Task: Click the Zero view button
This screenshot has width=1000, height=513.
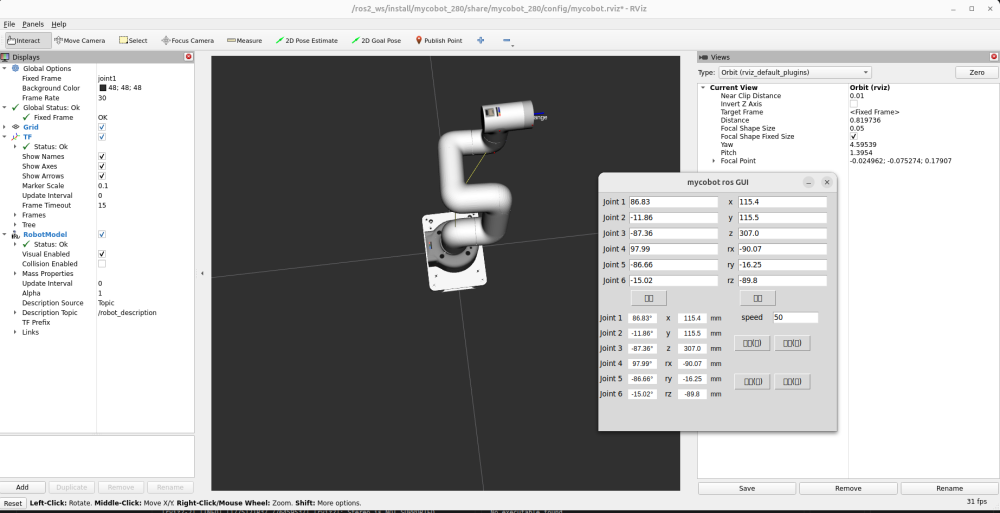Action: (976, 73)
